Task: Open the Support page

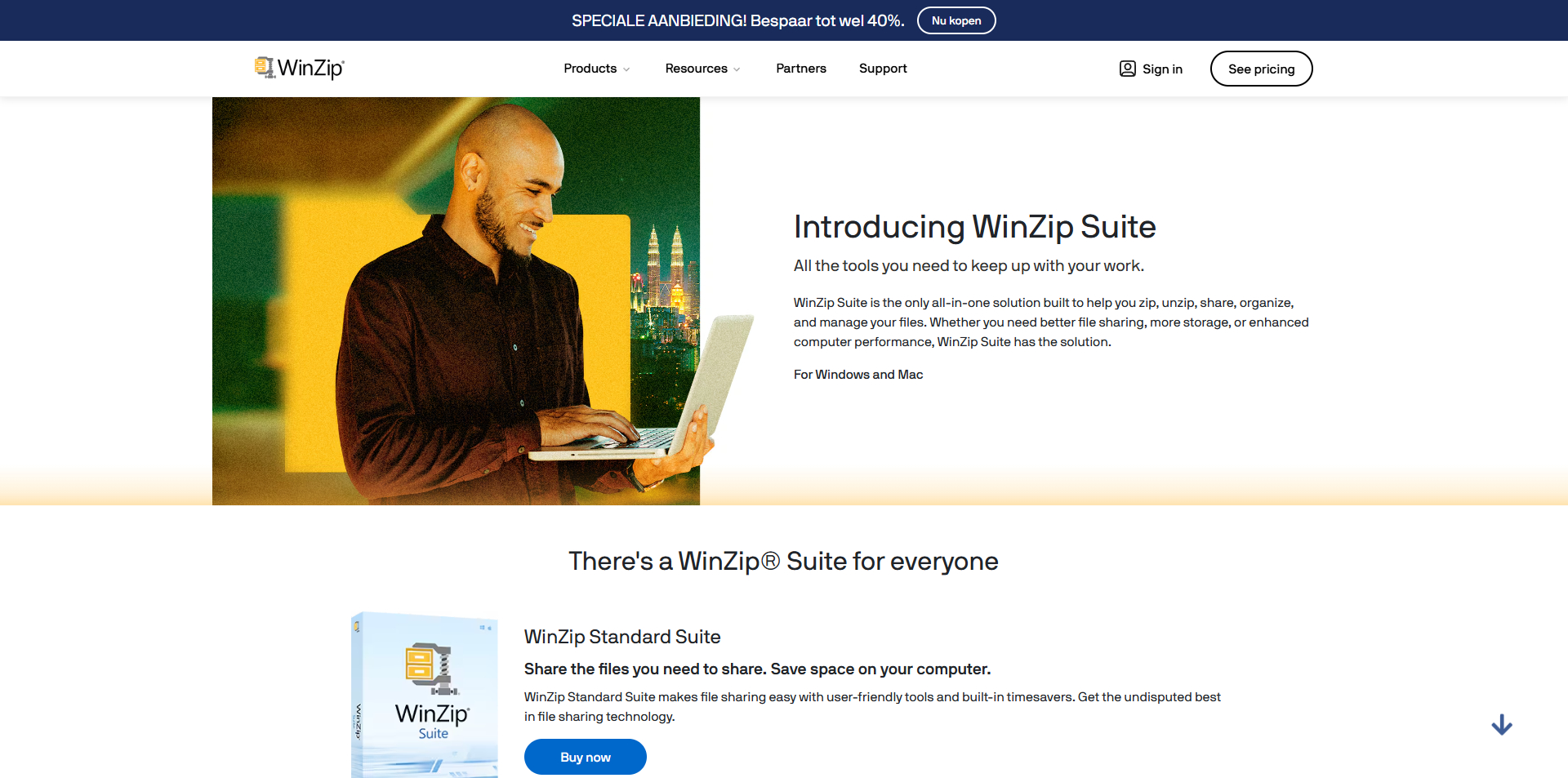Action: tap(883, 69)
